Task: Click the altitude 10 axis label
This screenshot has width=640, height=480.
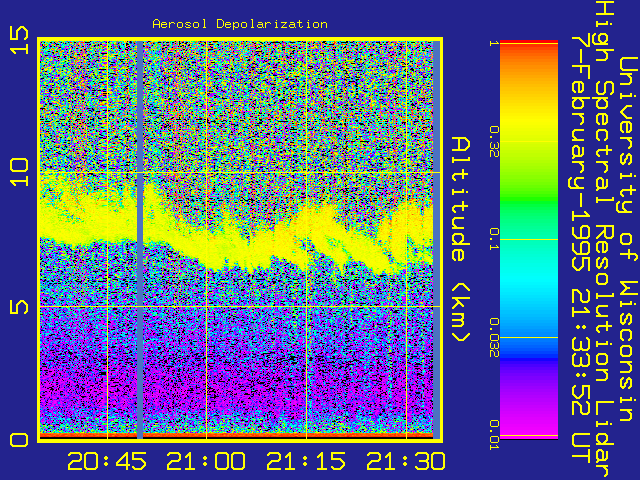Action: click(20, 173)
